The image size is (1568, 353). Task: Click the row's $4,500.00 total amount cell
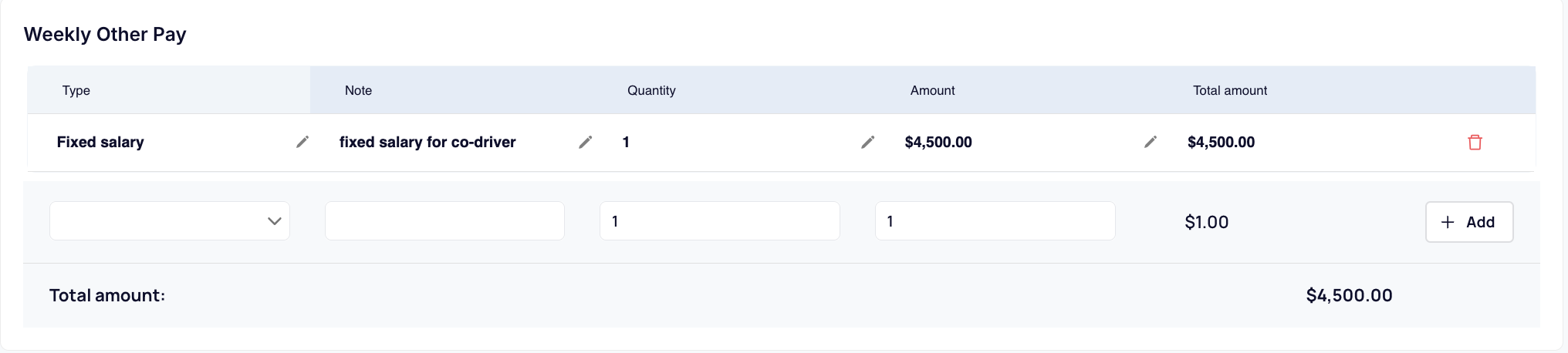click(1221, 142)
